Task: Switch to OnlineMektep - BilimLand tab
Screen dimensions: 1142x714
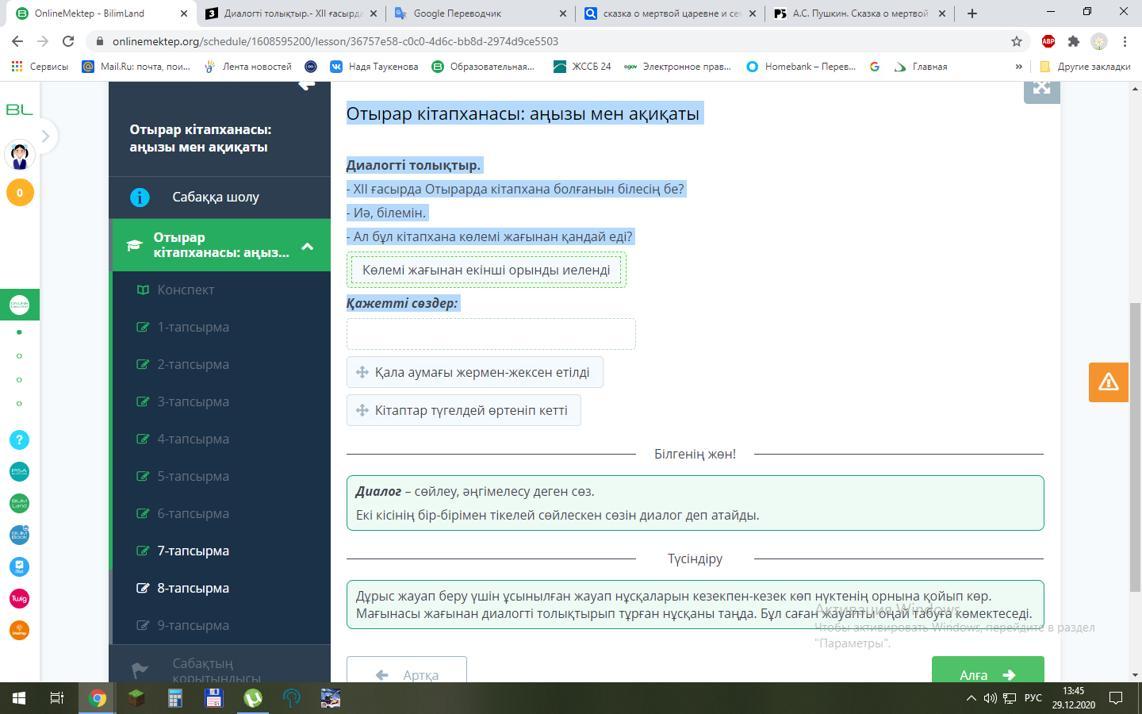Action: (x=89, y=13)
